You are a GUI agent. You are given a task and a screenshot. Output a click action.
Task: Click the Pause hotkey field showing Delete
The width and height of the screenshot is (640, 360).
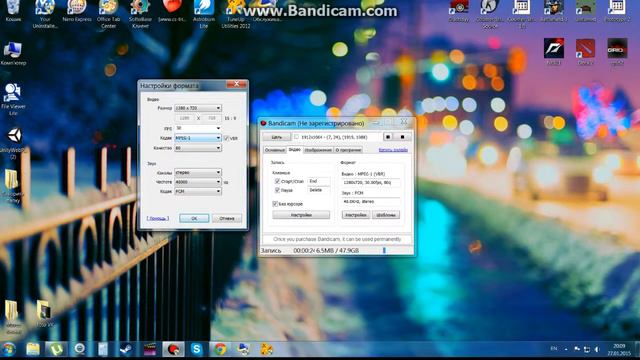pyautogui.click(x=318, y=190)
